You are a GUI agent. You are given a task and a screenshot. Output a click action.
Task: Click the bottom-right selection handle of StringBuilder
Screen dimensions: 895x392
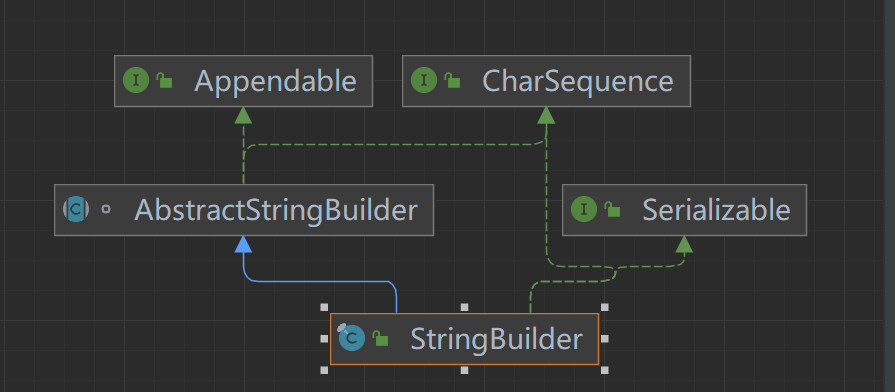604,370
